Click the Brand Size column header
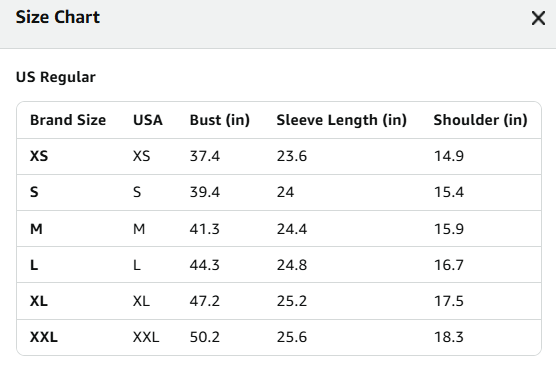The image size is (556, 370). 68,120
